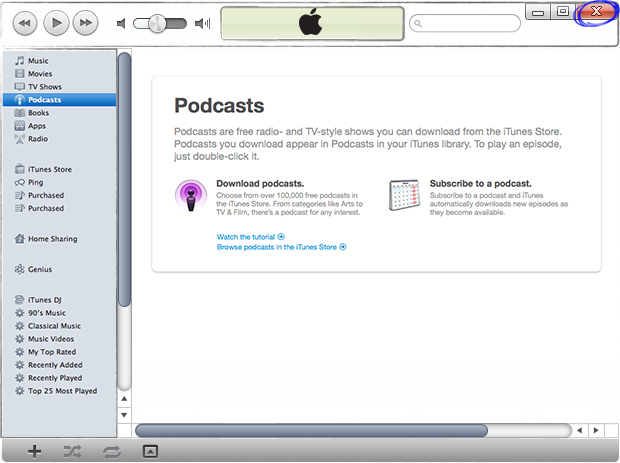Select Podcasts in the sidebar
Viewport: 620px width, 463px height.
(x=59, y=100)
